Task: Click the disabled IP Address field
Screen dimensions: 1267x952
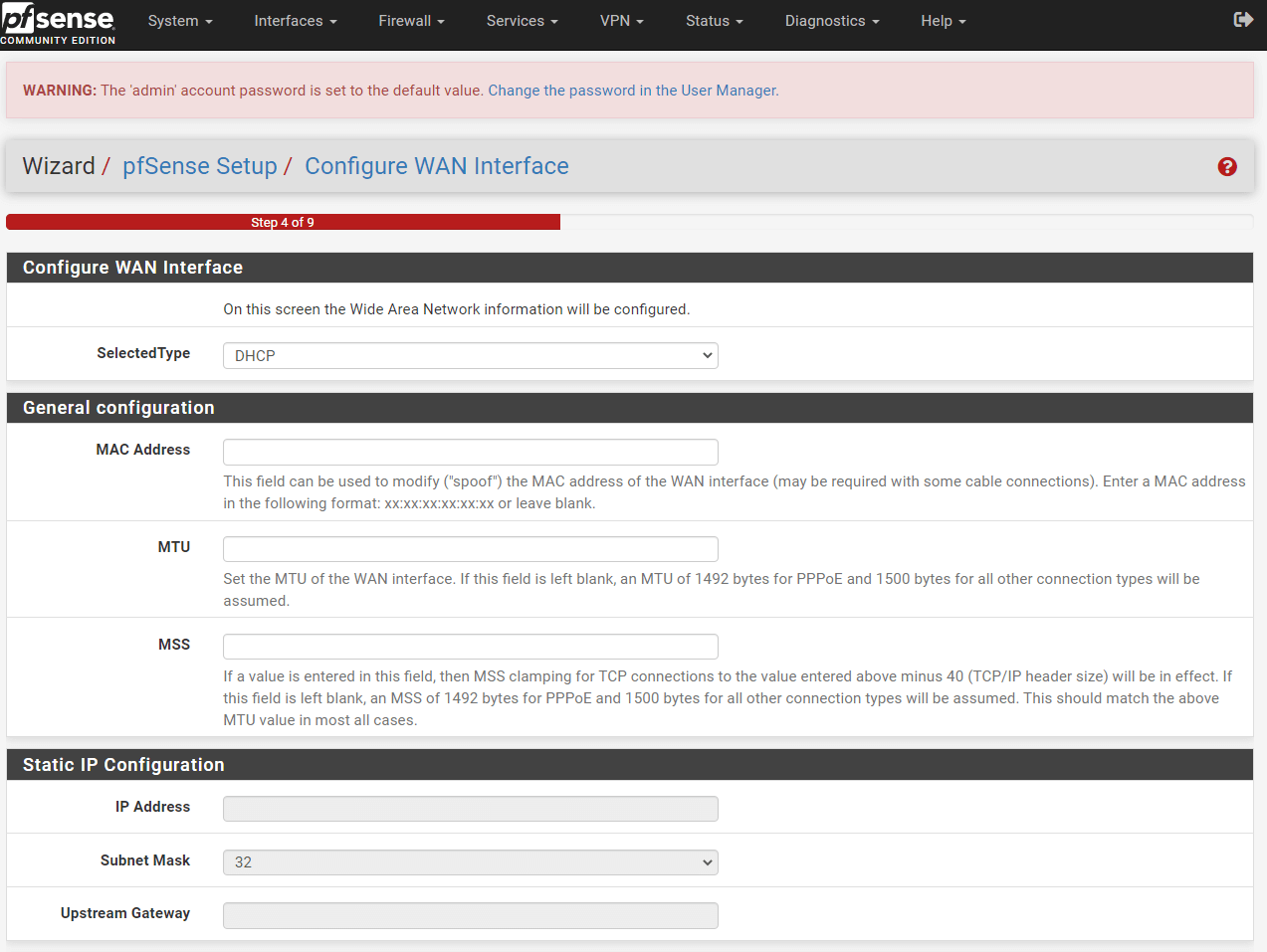Action: pos(470,809)
